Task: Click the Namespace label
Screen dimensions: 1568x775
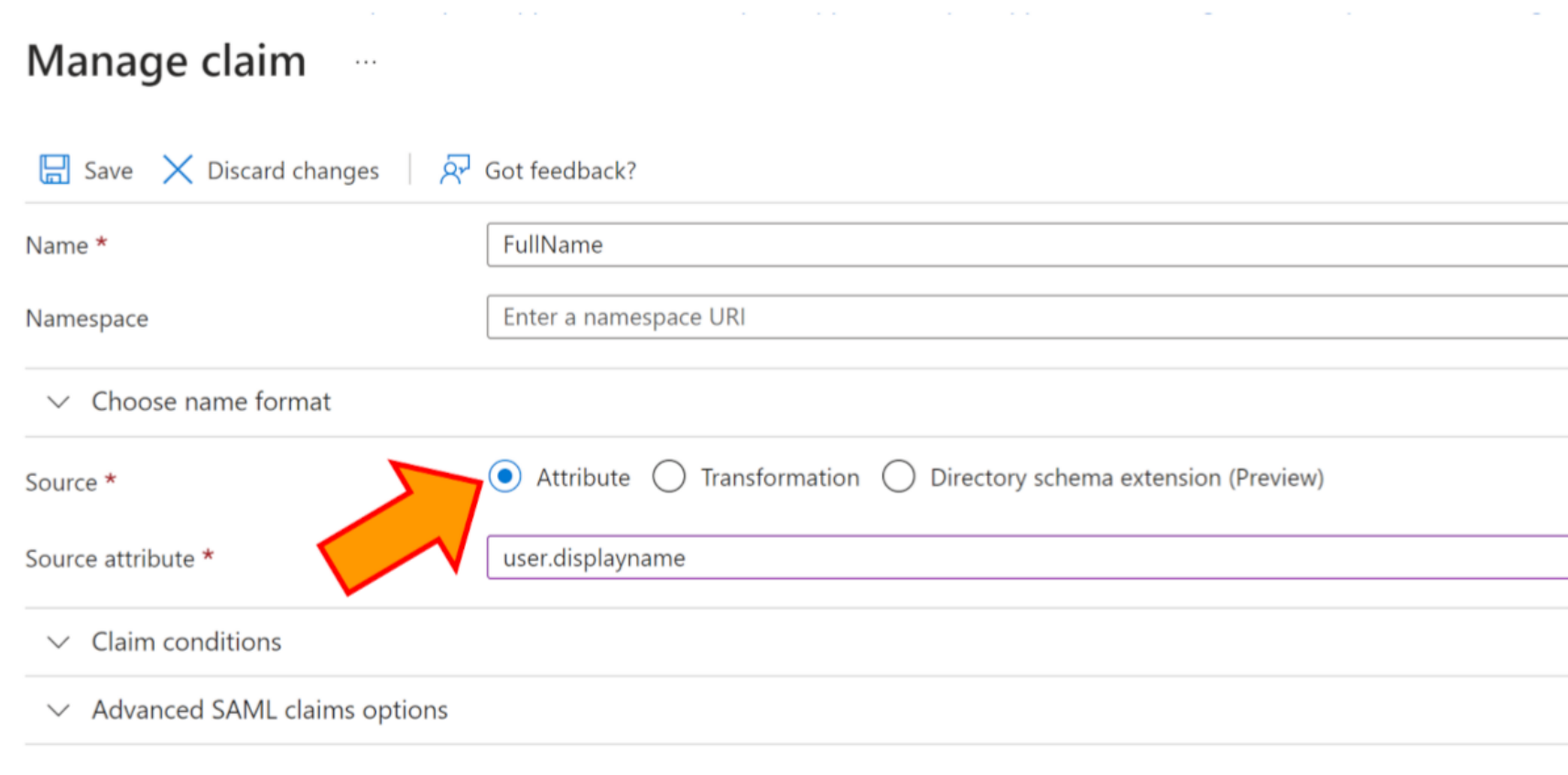Action: coord(87,318)
